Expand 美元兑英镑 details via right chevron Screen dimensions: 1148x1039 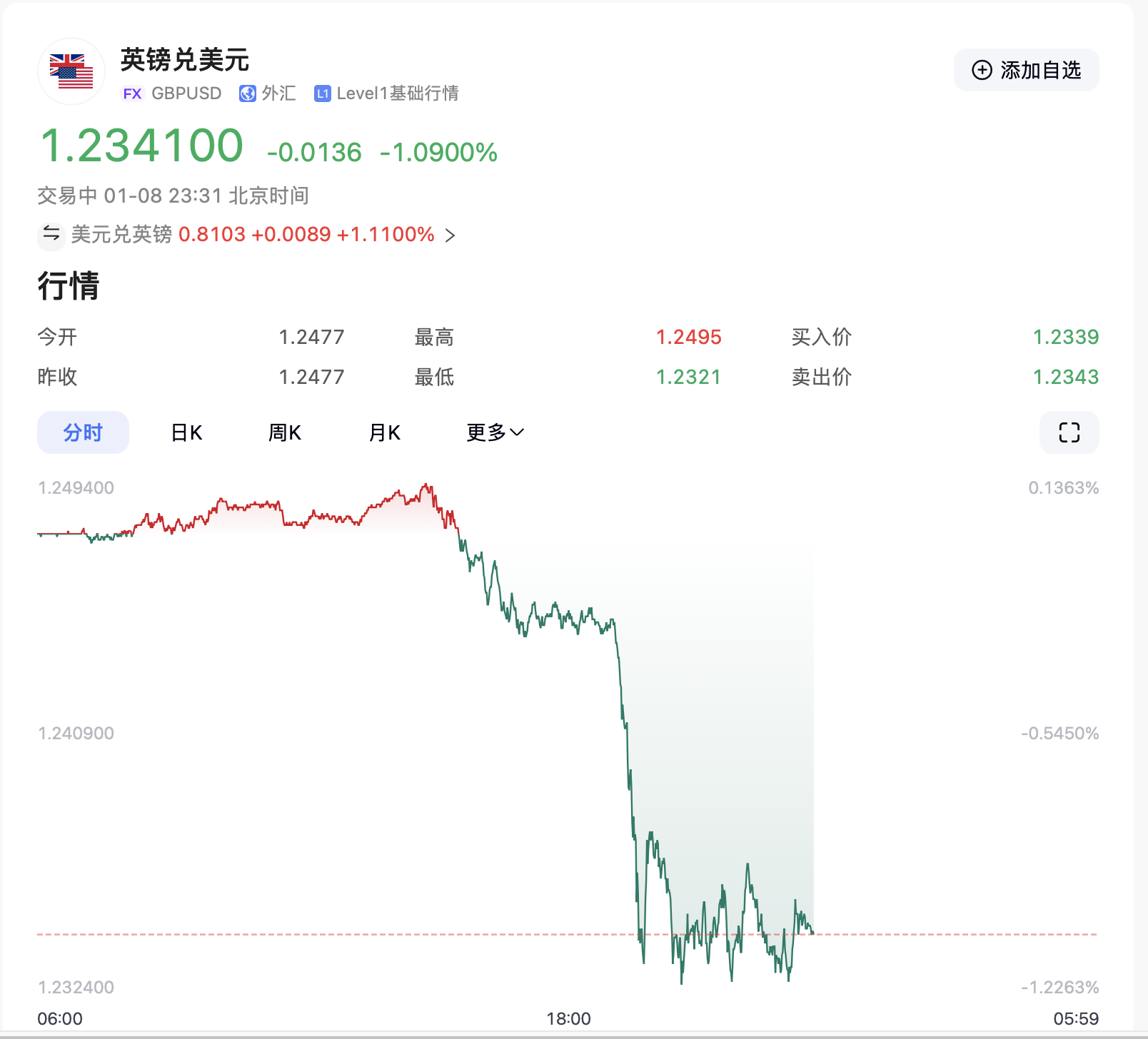tap(451, 235)
